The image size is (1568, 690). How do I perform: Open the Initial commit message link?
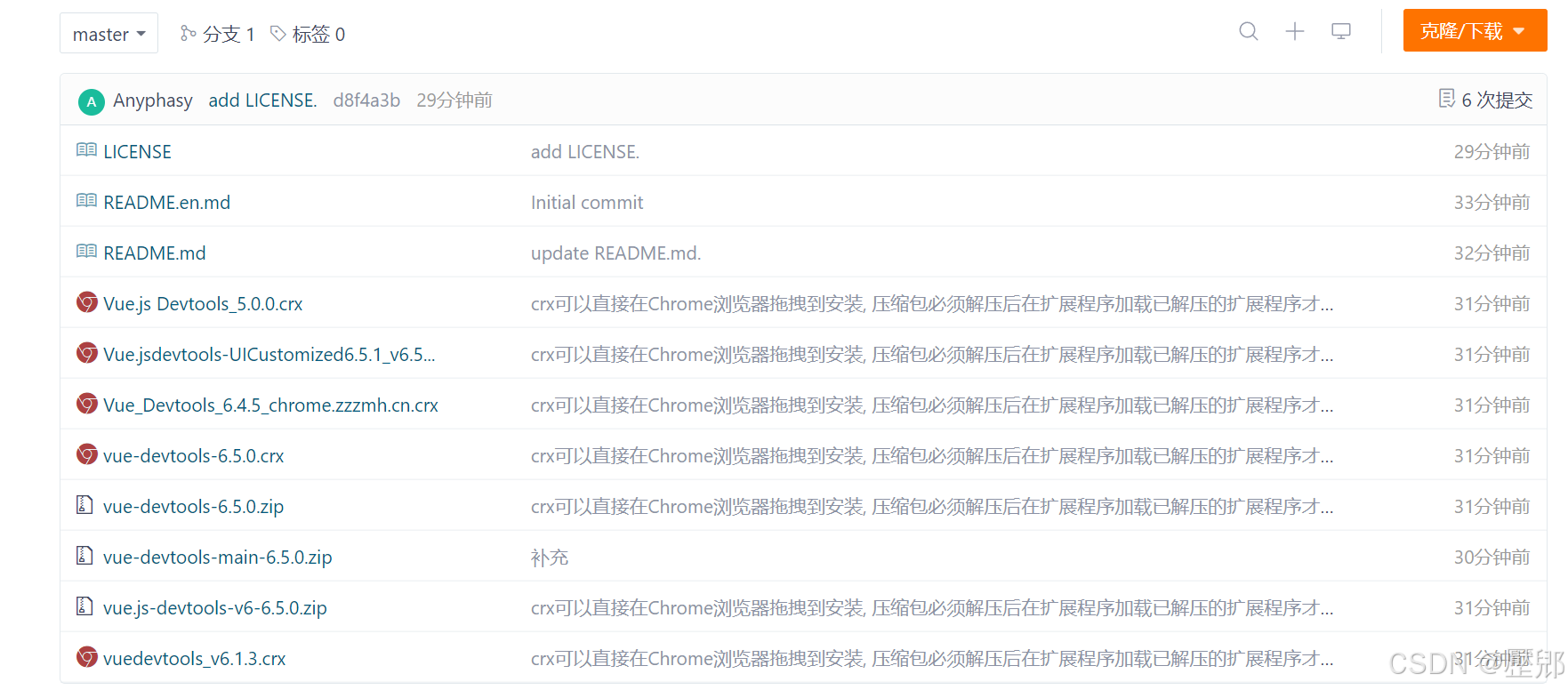click(587, 203)
